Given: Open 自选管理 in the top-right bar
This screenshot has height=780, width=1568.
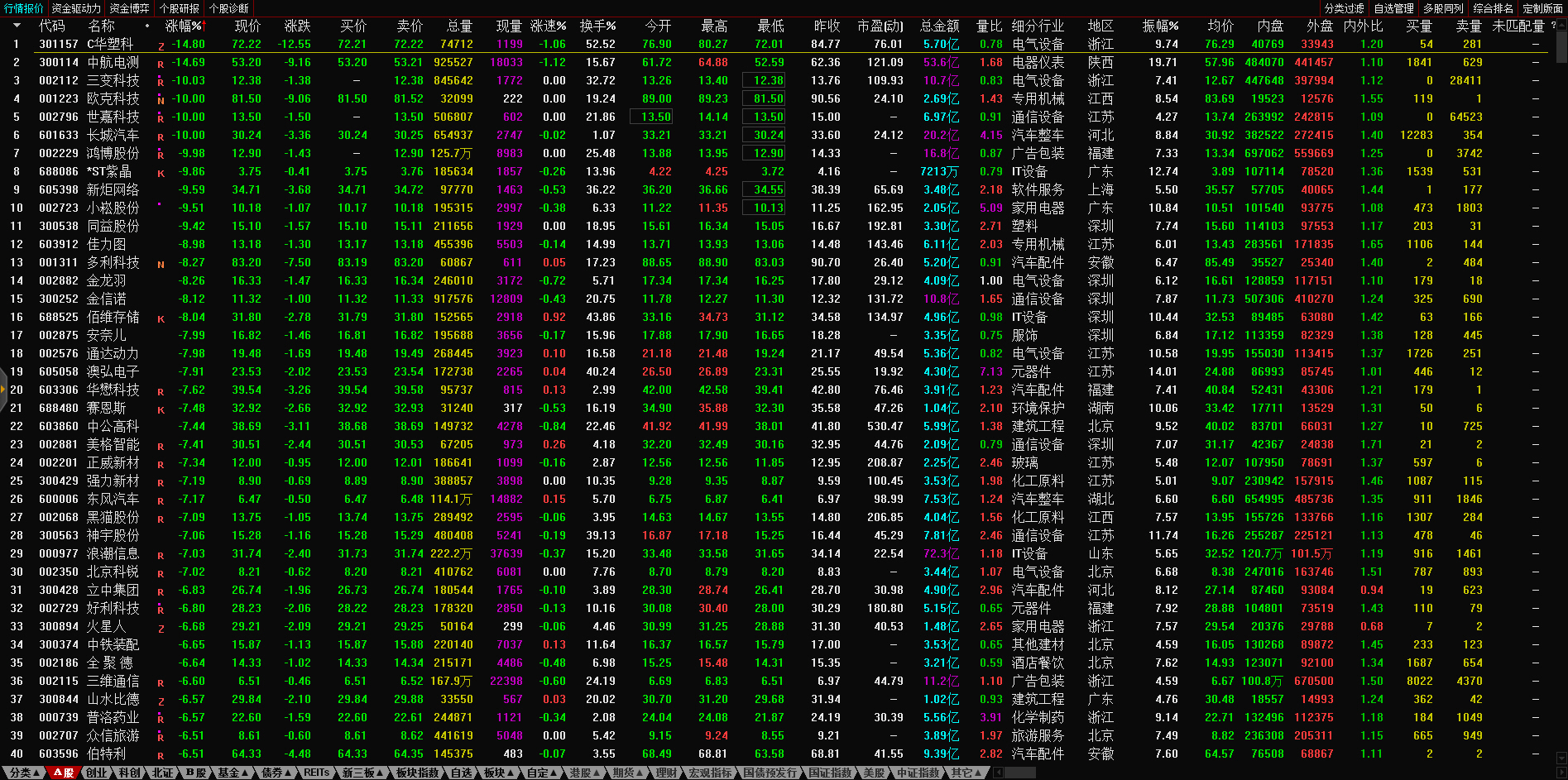Looking at the screenshot, I should click(x=1393, y=8).
